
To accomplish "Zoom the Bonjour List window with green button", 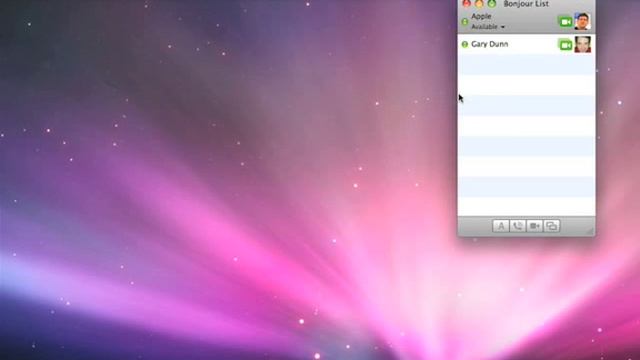I will [x=492, y=3].
